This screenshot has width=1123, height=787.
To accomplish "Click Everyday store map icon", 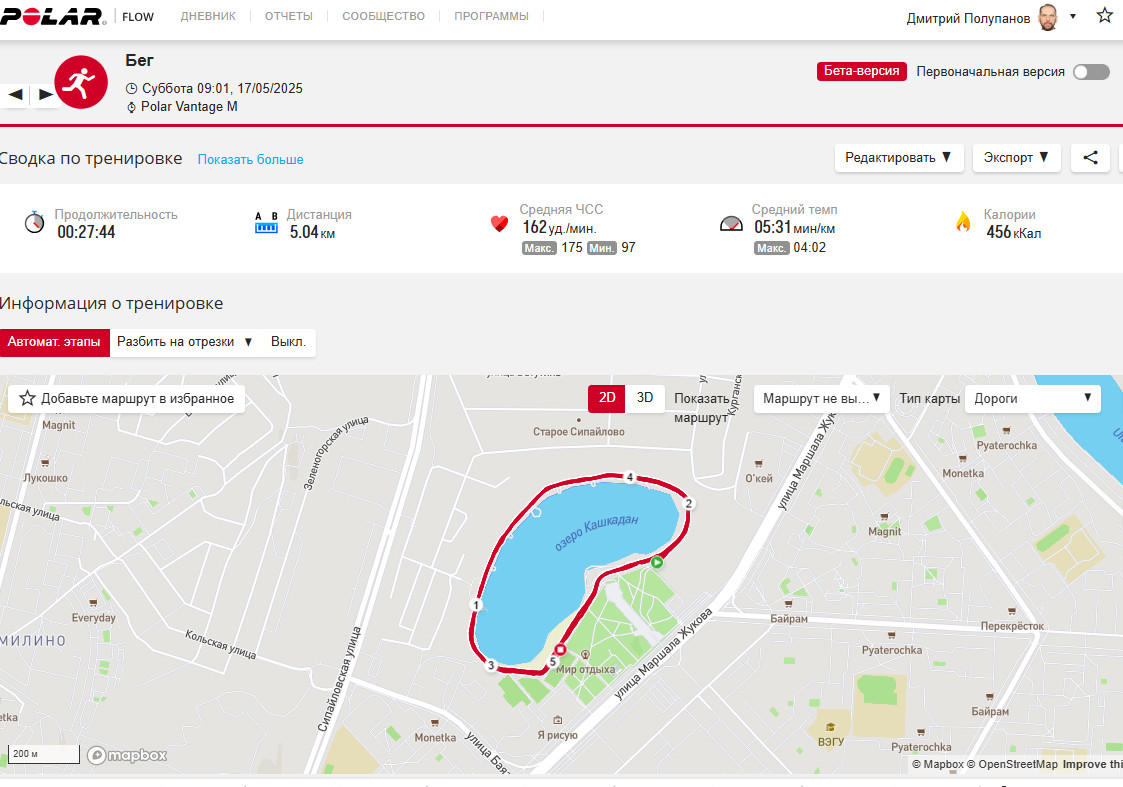I will click(93, 604).
